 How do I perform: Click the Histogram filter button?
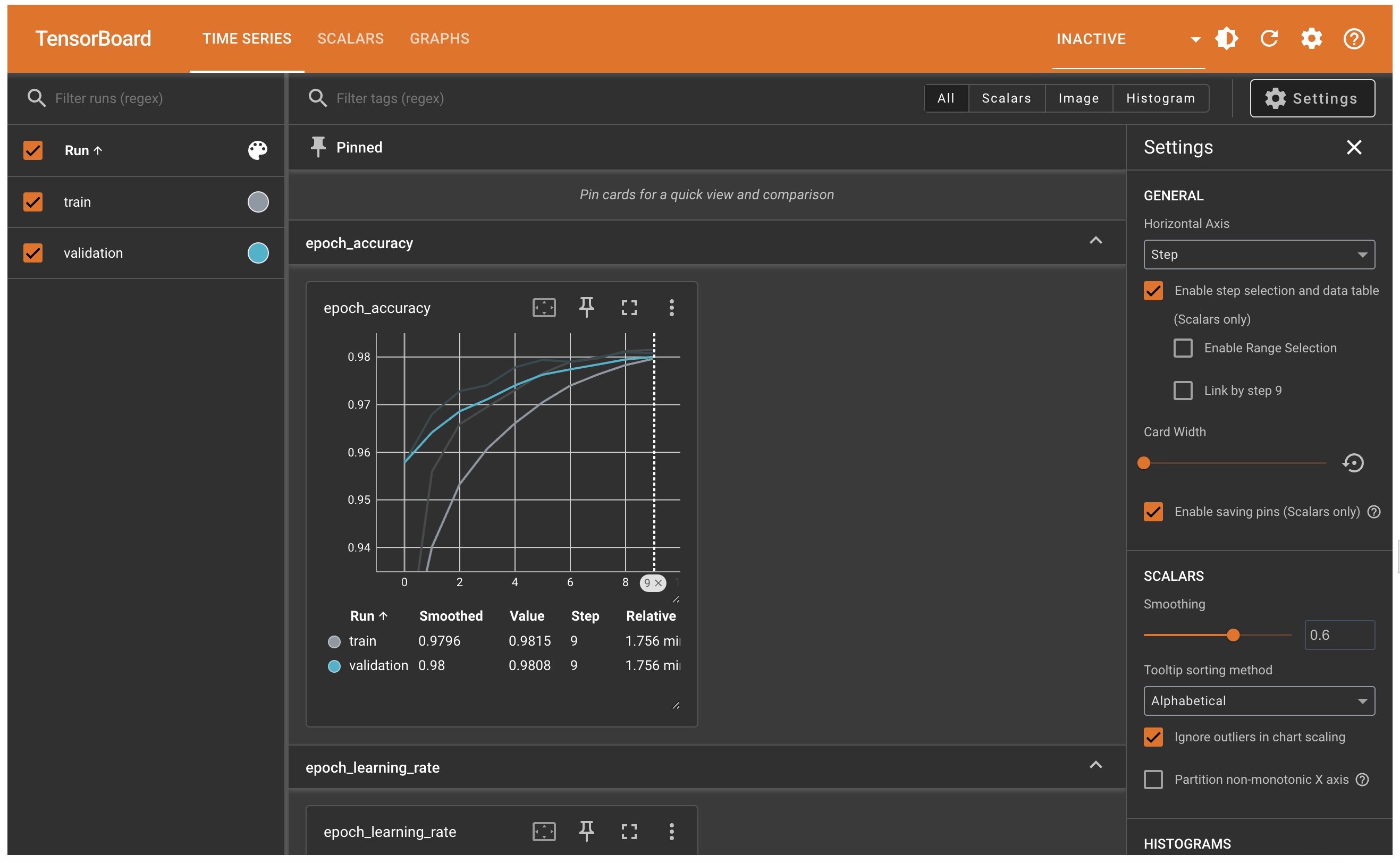click(x=1160, y=98)
